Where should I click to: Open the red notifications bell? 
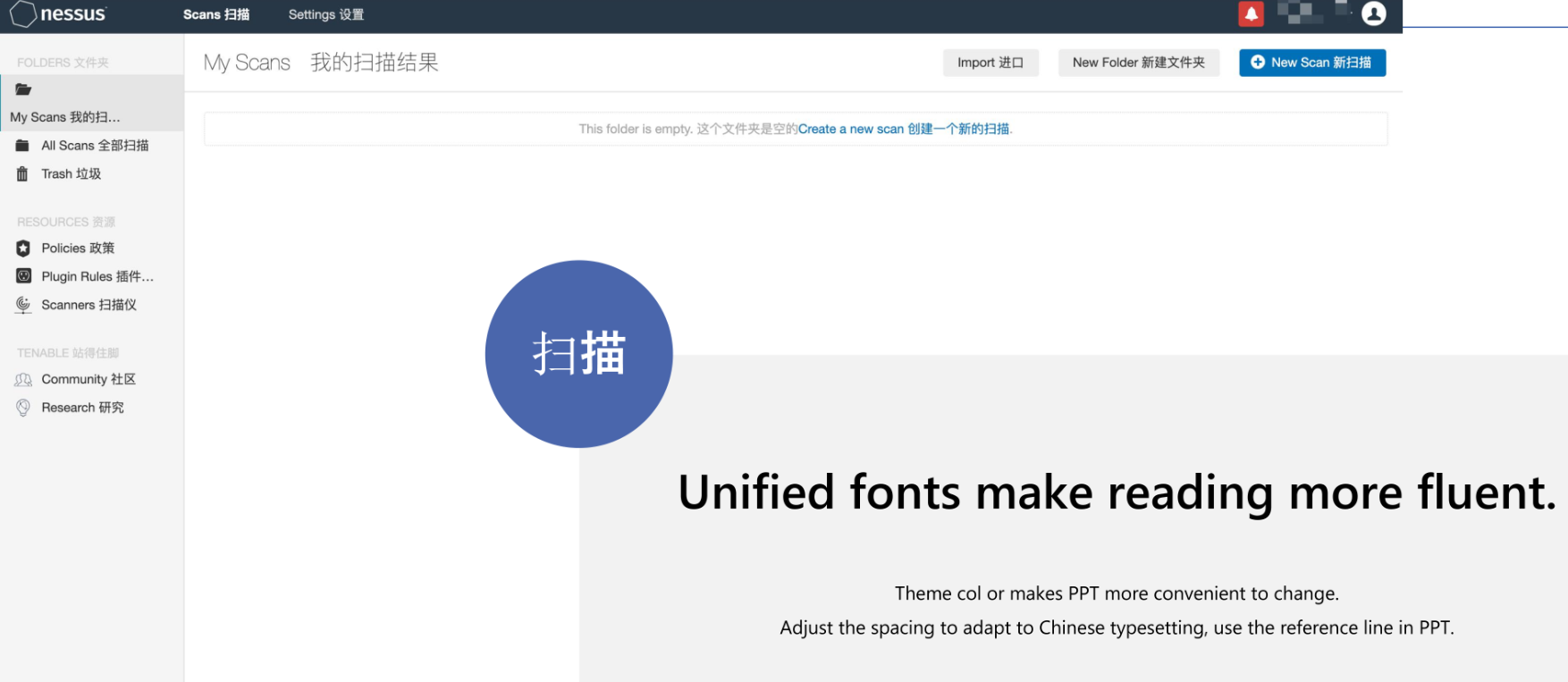pos(1251,13)
